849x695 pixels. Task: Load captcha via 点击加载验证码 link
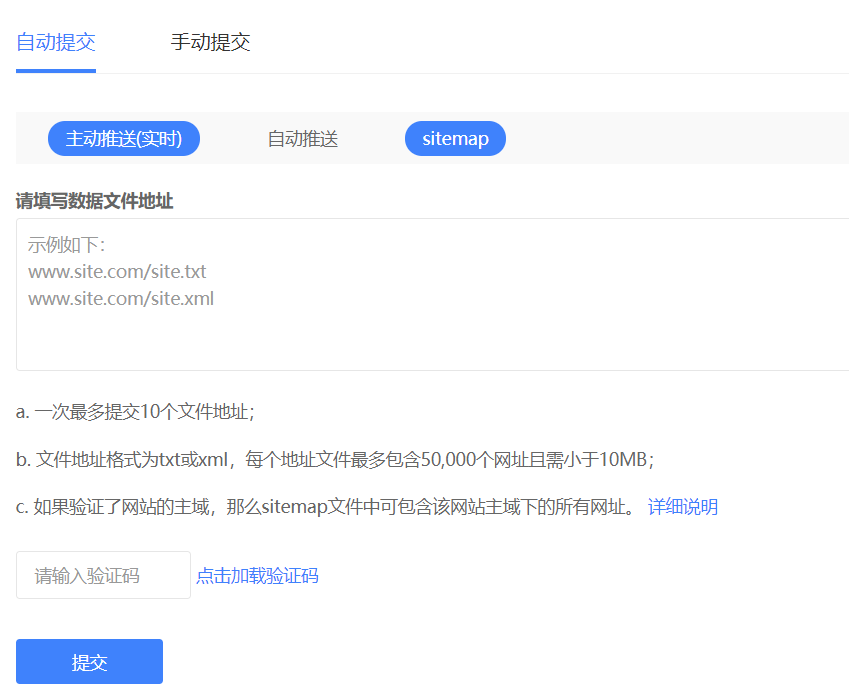[257, 575]
